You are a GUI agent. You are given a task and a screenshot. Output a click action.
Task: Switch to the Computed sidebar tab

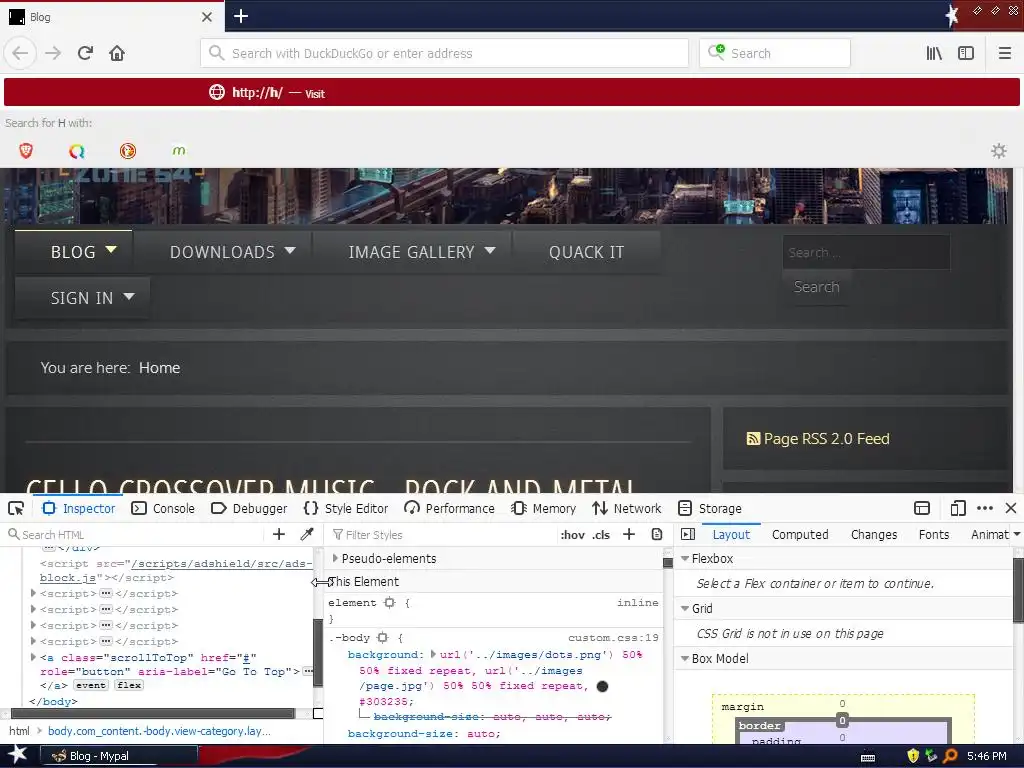tap(800, 534)
